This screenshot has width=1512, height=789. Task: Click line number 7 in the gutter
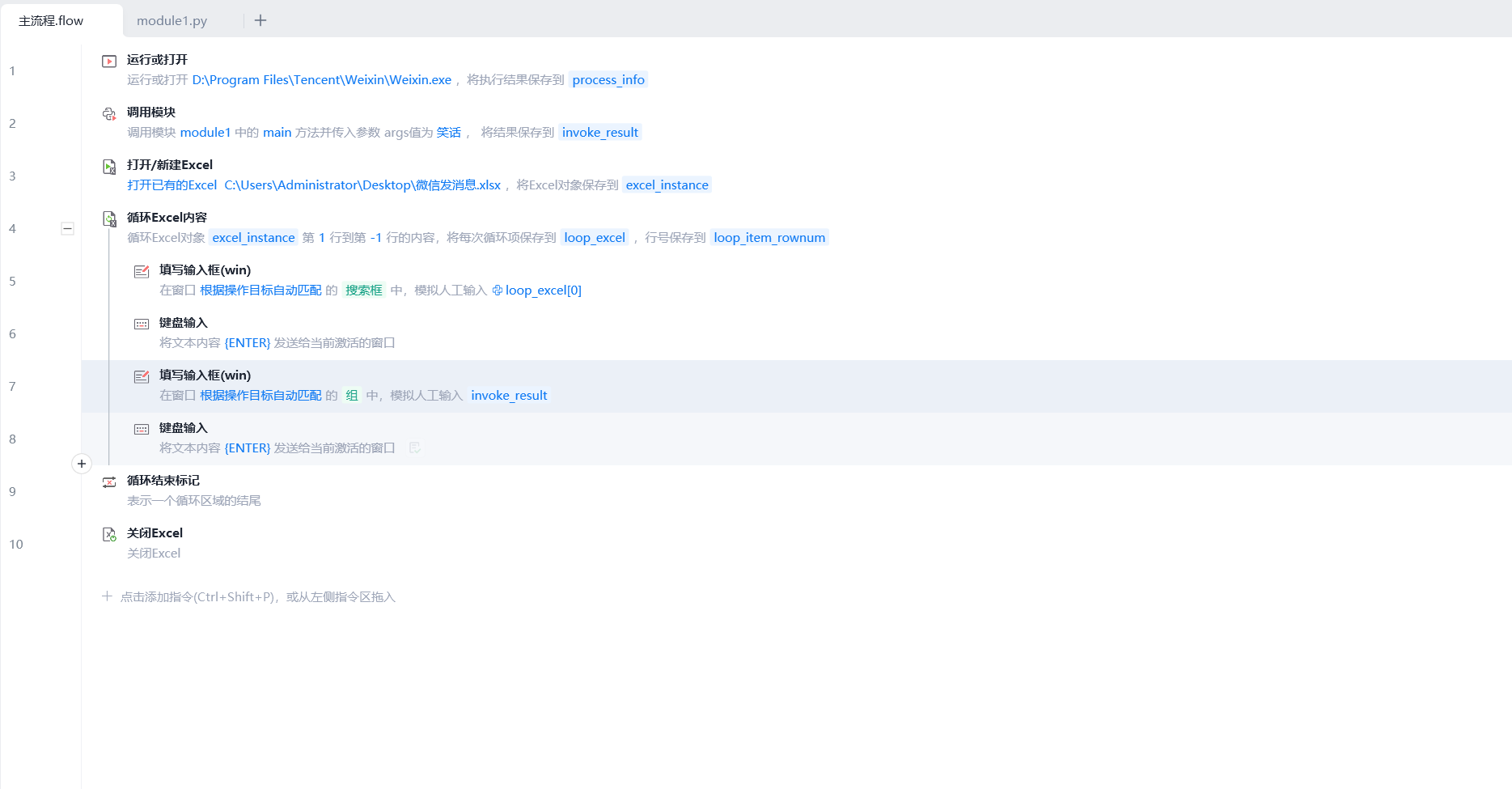(12, 387)
